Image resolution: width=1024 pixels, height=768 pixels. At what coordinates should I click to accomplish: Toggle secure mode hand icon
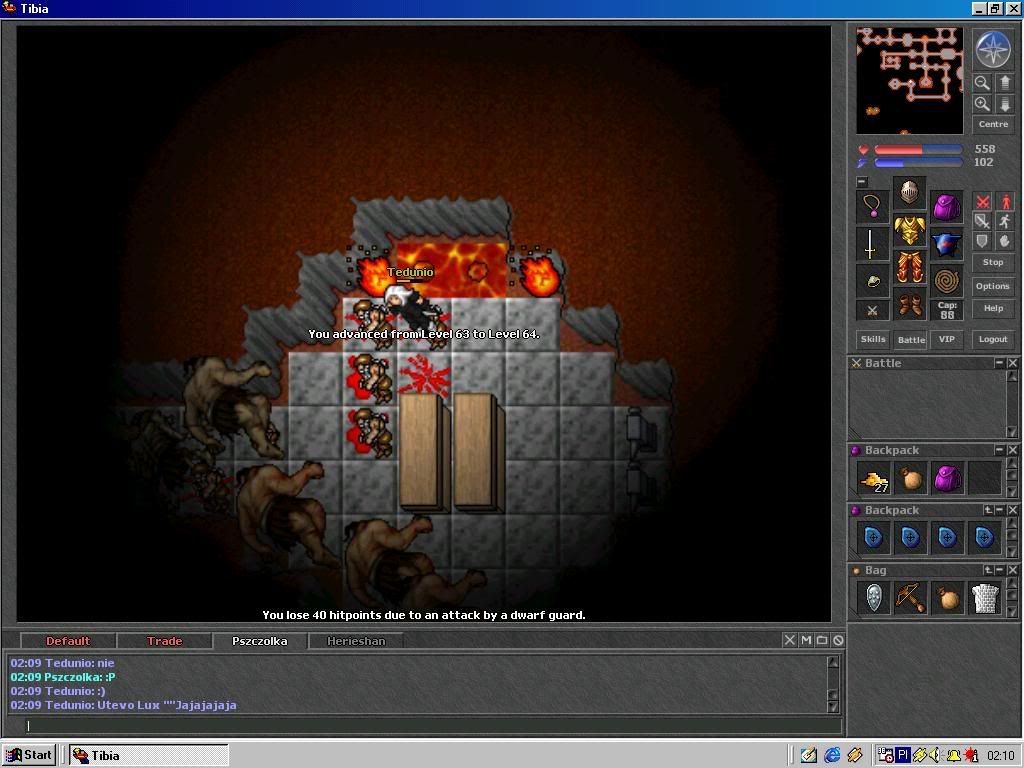pos(1004,241)
